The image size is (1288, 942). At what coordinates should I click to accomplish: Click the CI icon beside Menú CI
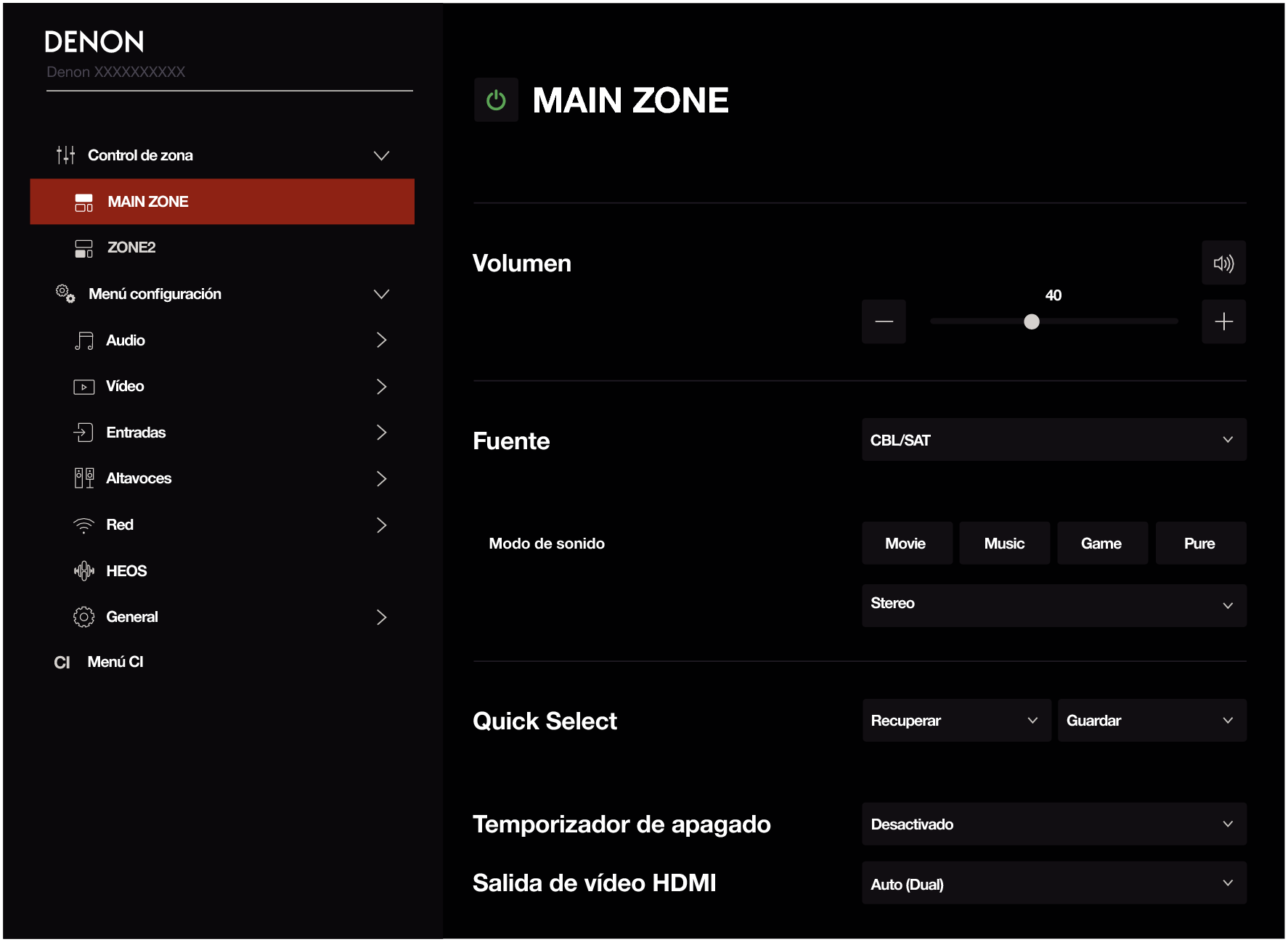click(x=62, y=663)
